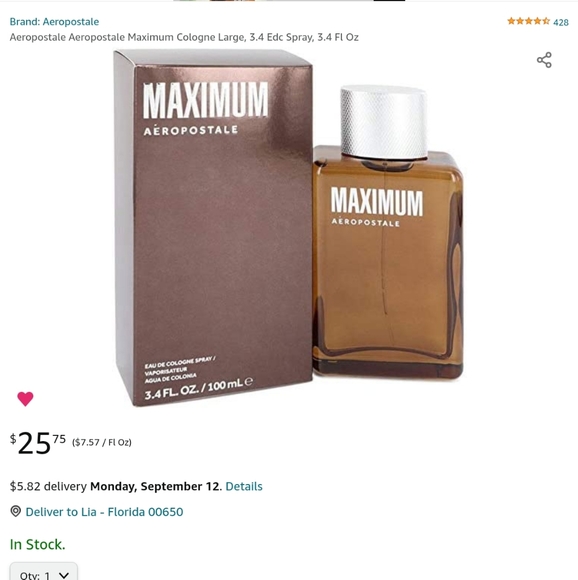Image resolution: width=578 pixels, height=580 pixels.
Task: Click the Details delivery link
Action: 244,486
